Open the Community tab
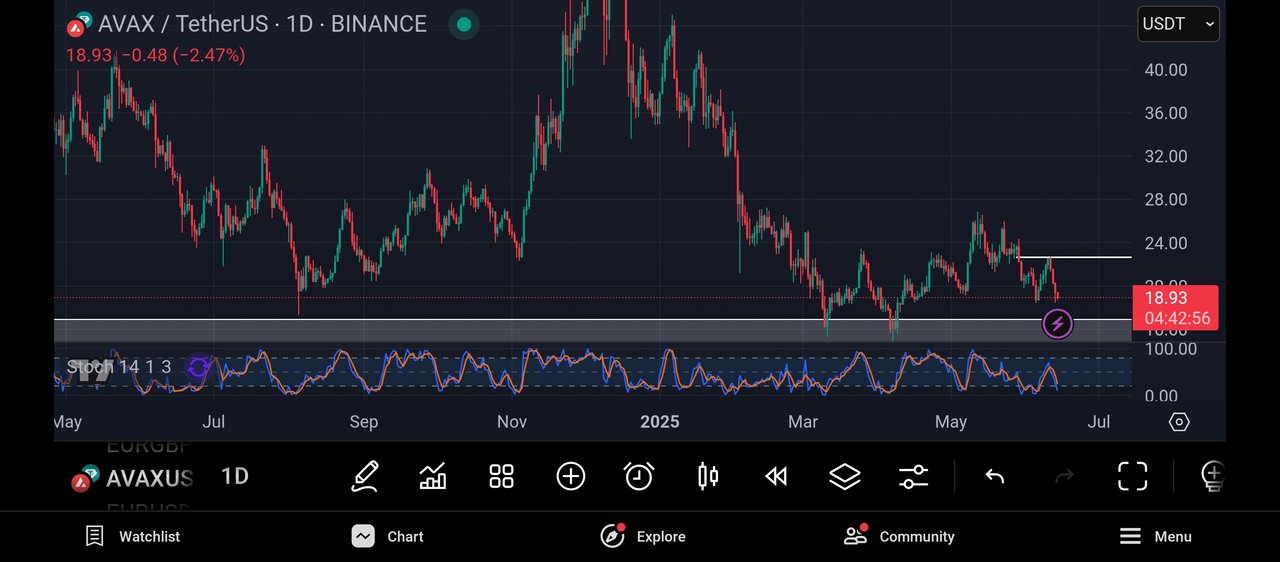Viewport: 1280px width, 562px height. tap(899, 536)
